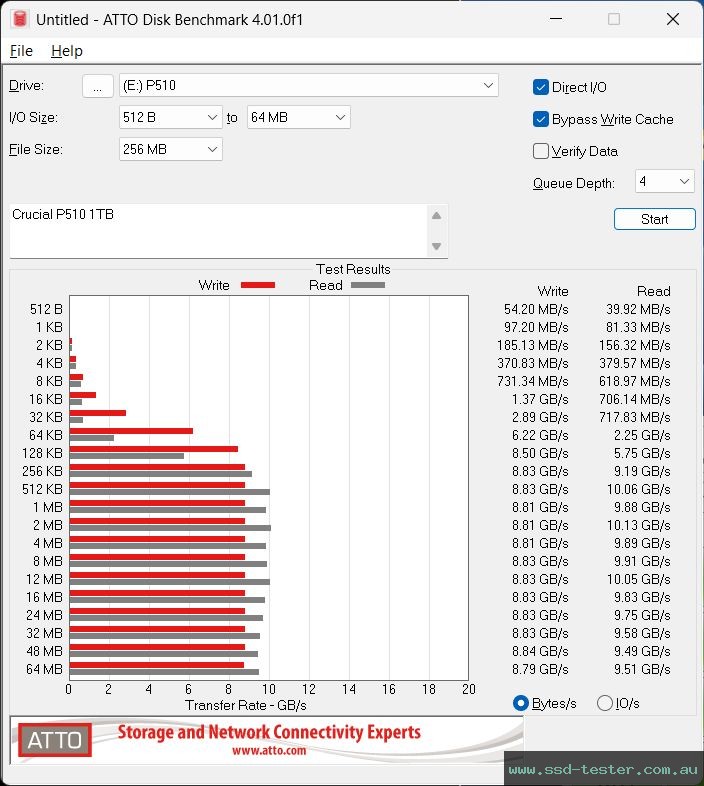Click the 512 KB read value 10.06 GB/s
The height and width of the screenshot is (786, 704).
(638, 489)
